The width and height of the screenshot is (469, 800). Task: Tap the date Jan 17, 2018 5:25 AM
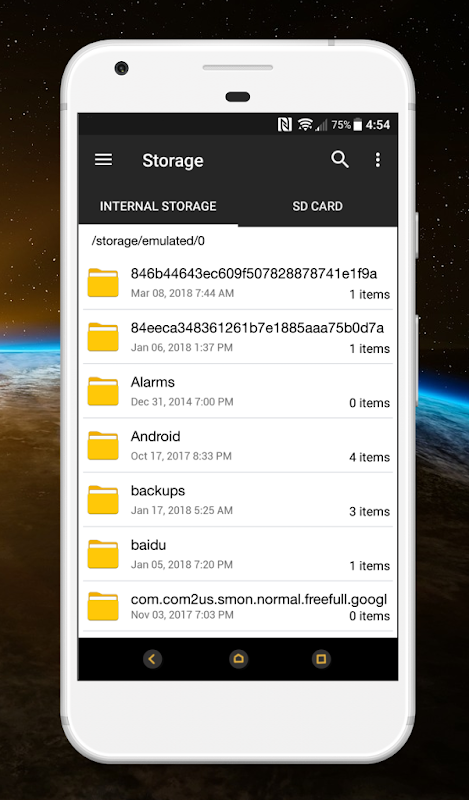pos(182,510)
